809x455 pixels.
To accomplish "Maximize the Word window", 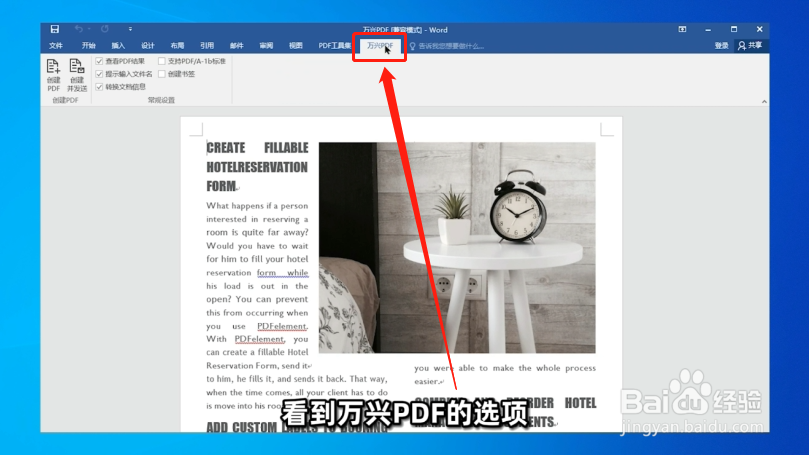I will pyautogui.click(x=734, y=29).
